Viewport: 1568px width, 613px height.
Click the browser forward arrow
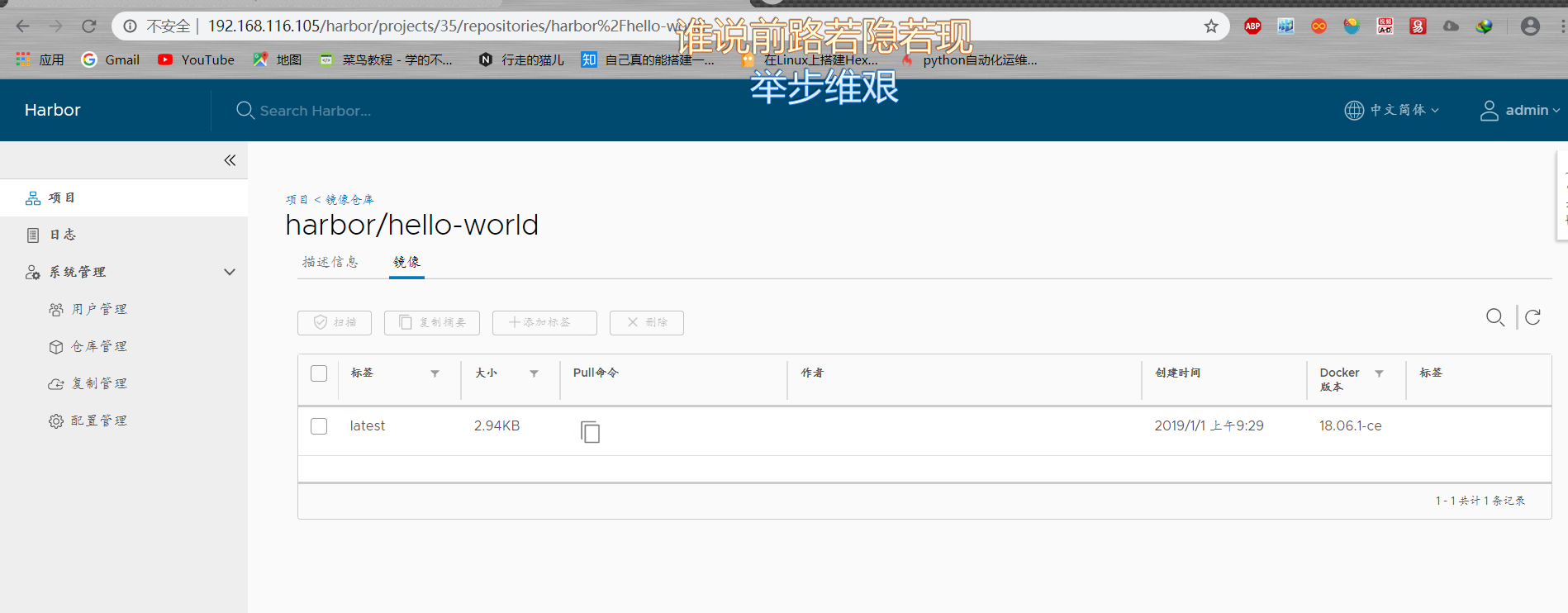[55, 26]
